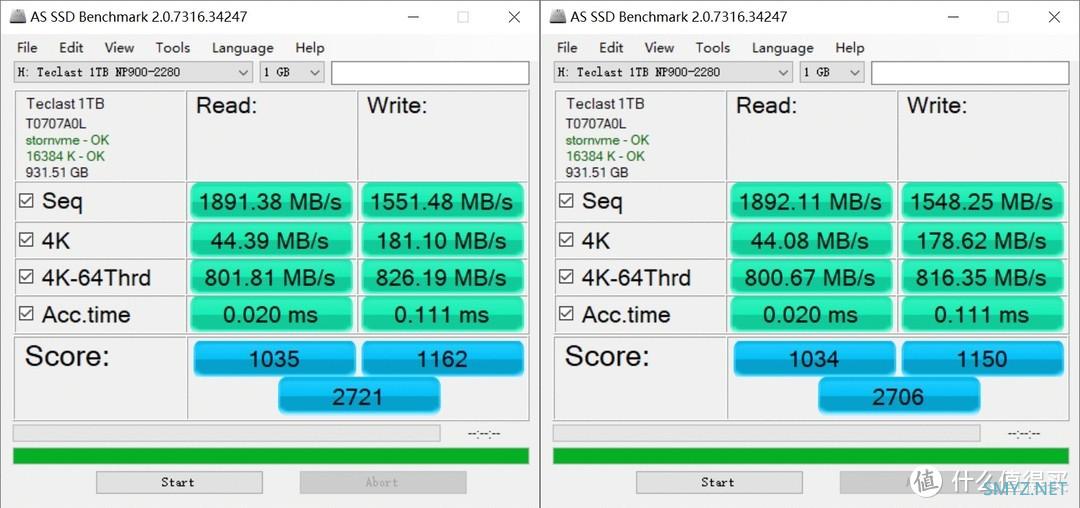Image resolution: width=1080 pixels, height=508 pixels.
Task: Click write score 1150
Action: [x=983, y=358]
